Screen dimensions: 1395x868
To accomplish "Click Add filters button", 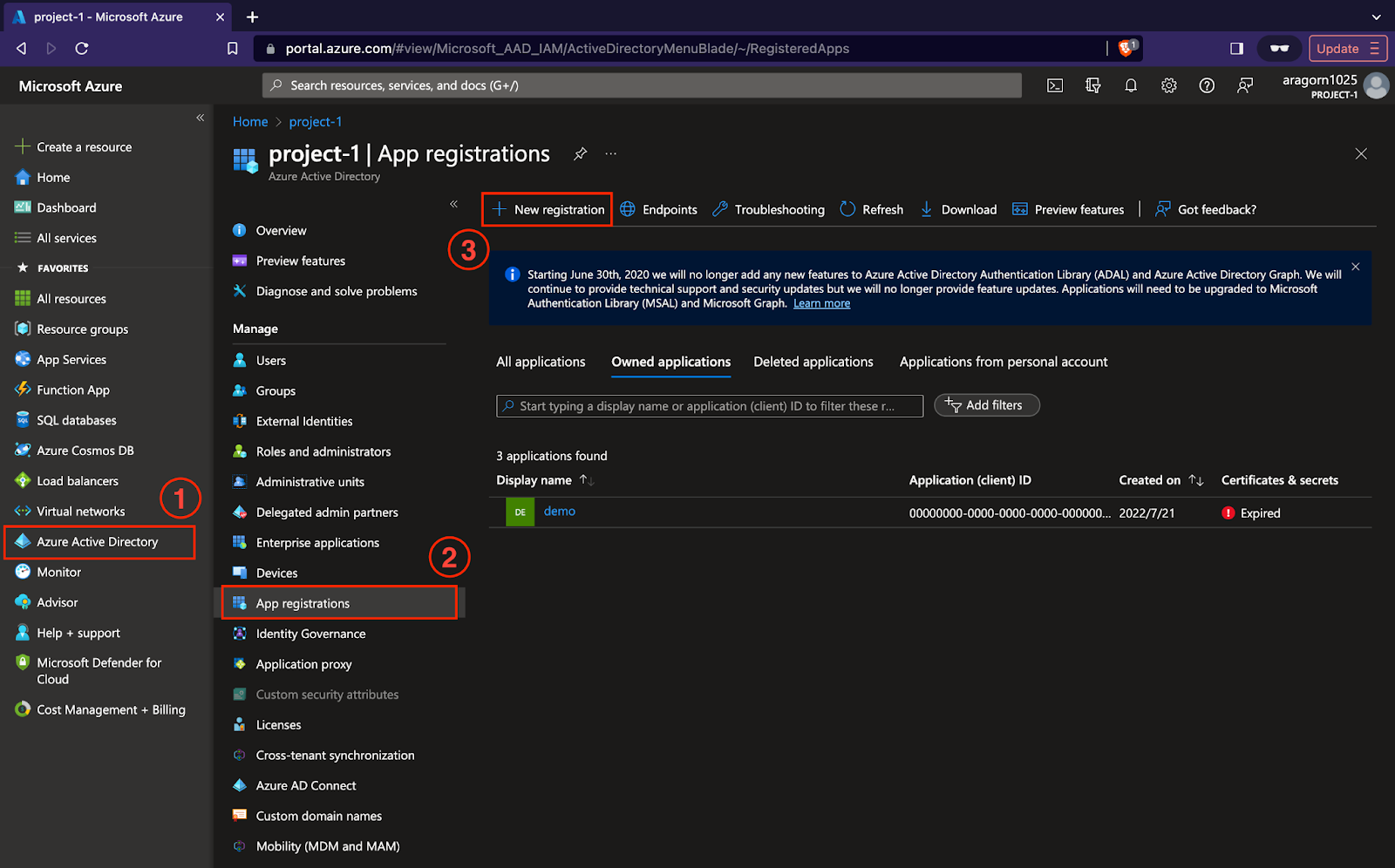I will pyautogui.click(x=987, y=405).
